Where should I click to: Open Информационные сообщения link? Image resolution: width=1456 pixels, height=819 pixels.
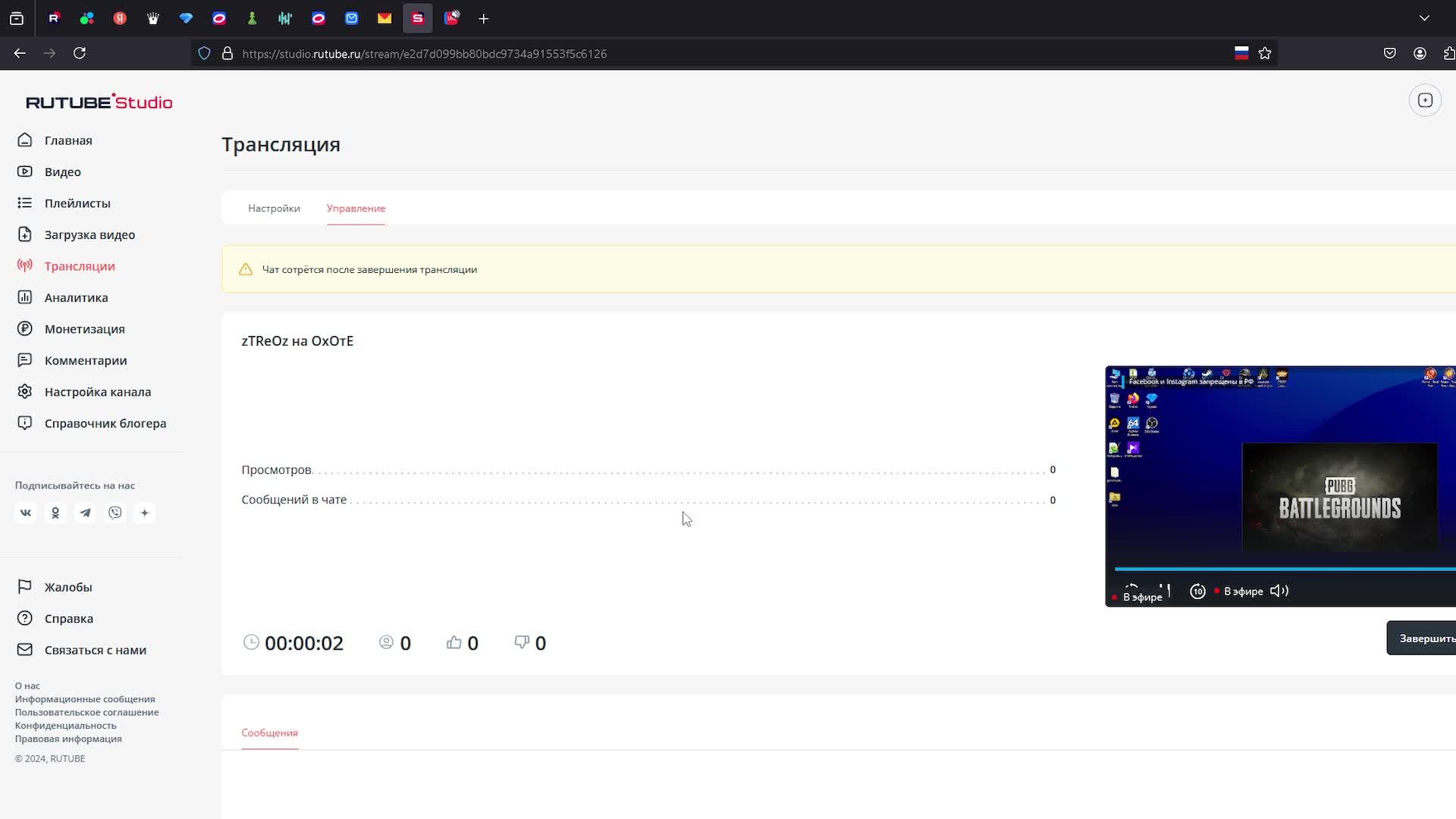coord(85,699)
